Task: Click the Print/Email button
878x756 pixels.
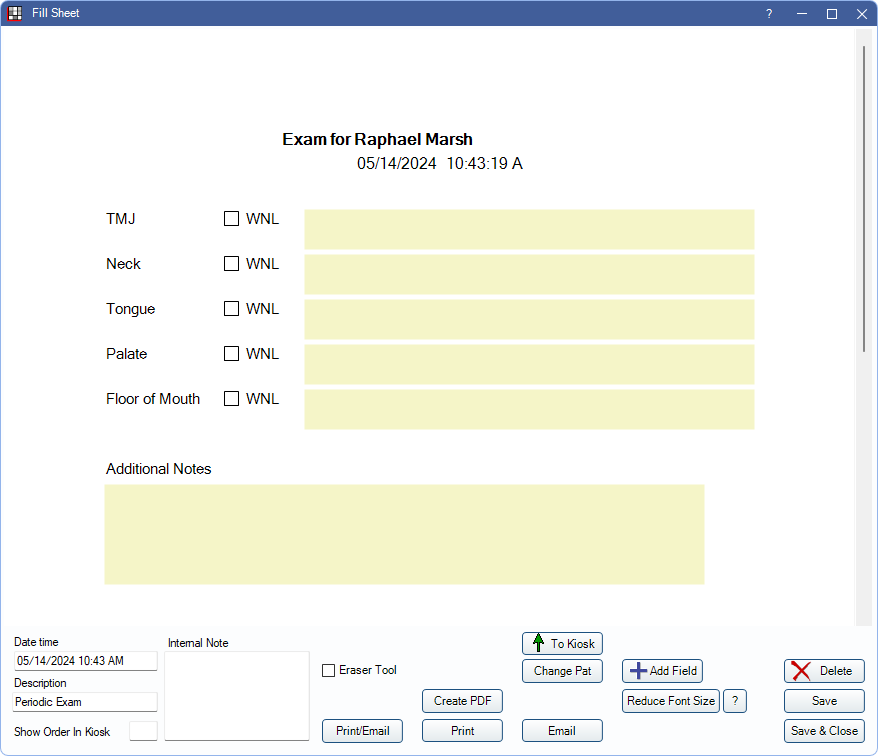Action: pos(362,731)
